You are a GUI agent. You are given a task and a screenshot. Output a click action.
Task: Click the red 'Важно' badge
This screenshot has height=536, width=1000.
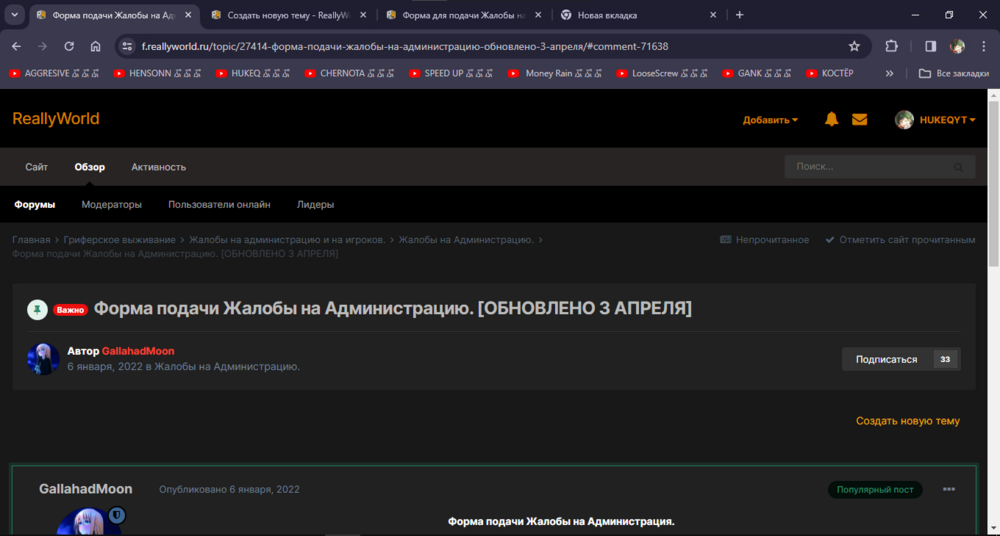pos(70,310)
